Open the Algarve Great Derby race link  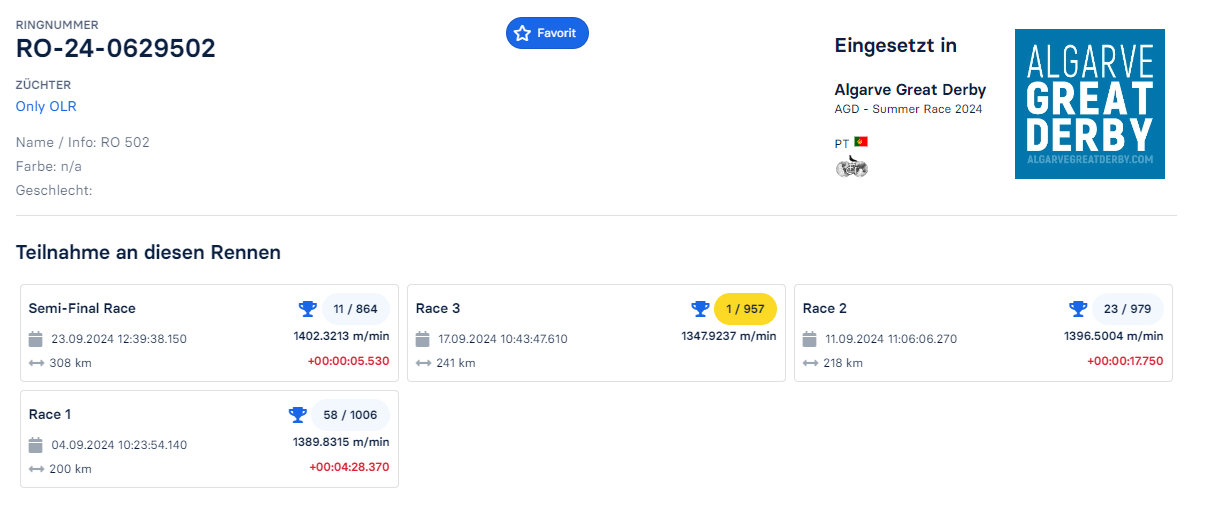point(910,90)
